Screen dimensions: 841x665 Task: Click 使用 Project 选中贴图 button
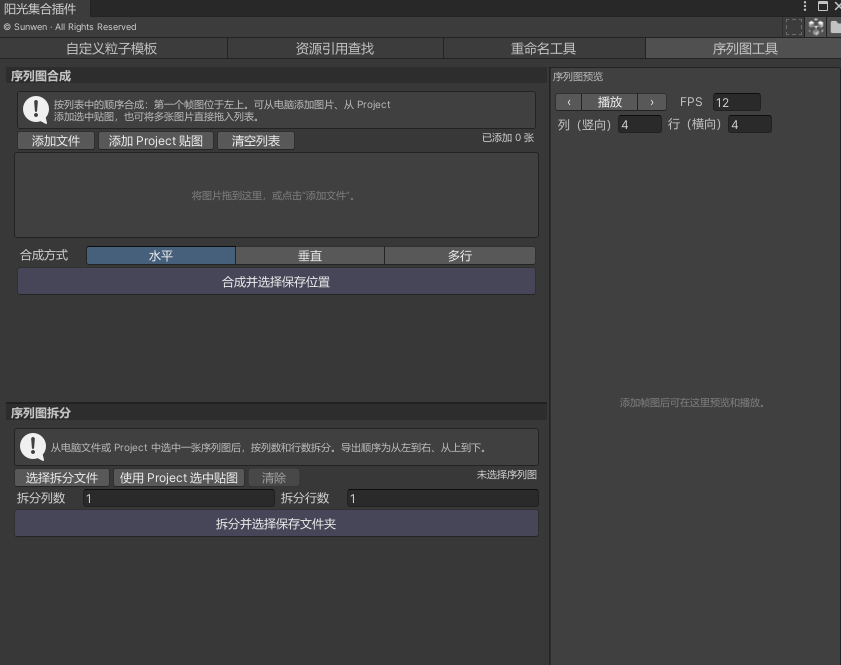(x=179, y=477)
